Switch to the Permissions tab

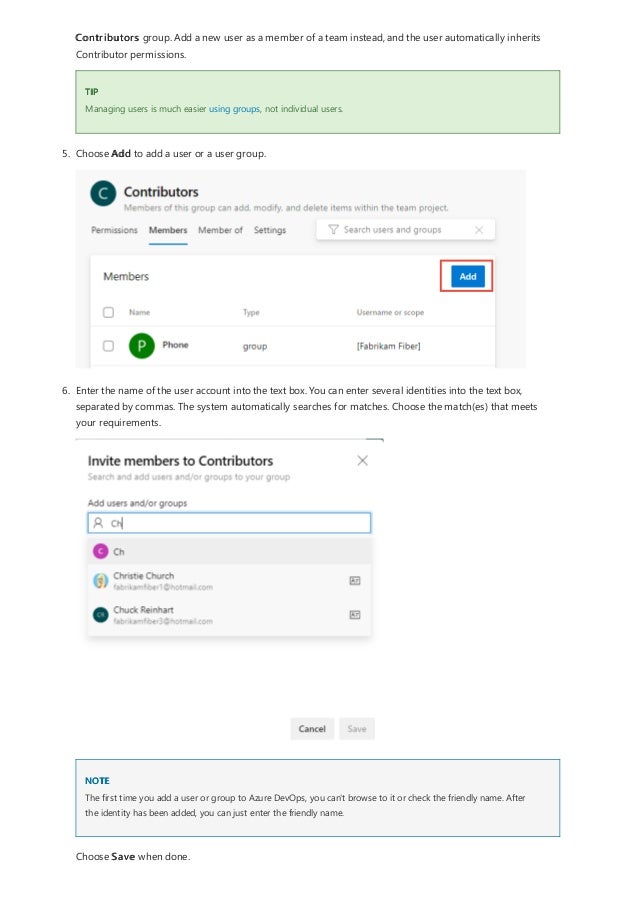click(x=114, y=230)
